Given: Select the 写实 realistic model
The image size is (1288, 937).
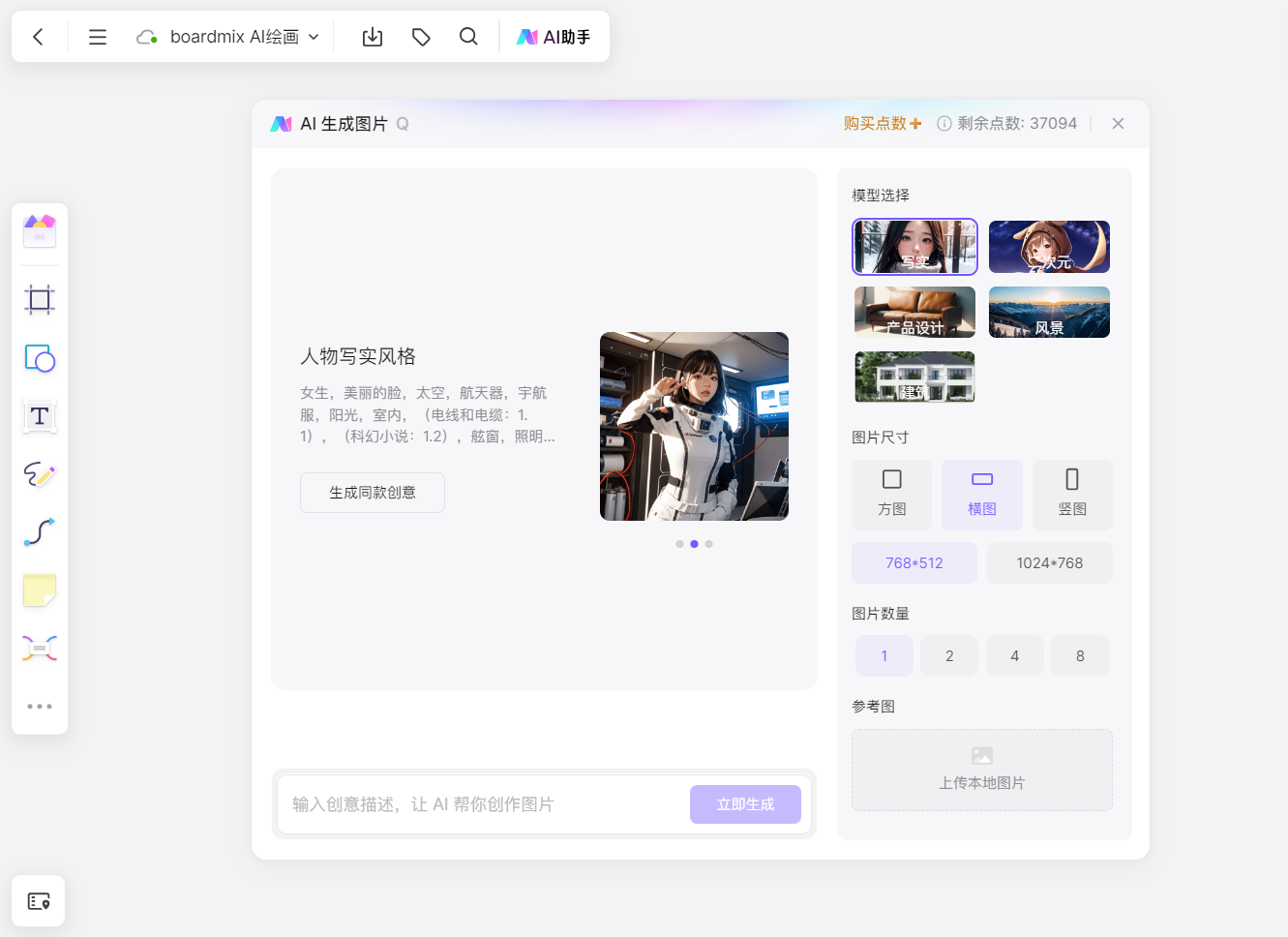Looking at the screenshot, I should coord(914,247).
